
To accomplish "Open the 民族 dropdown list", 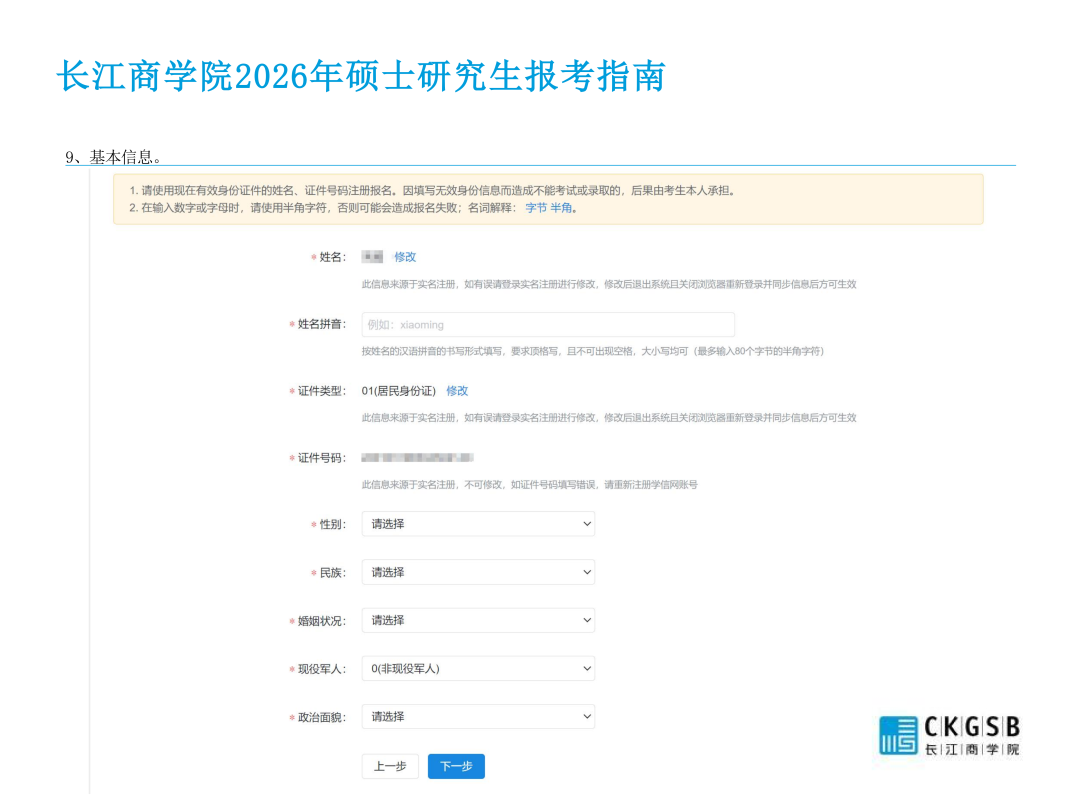I will tap(478, 572).
